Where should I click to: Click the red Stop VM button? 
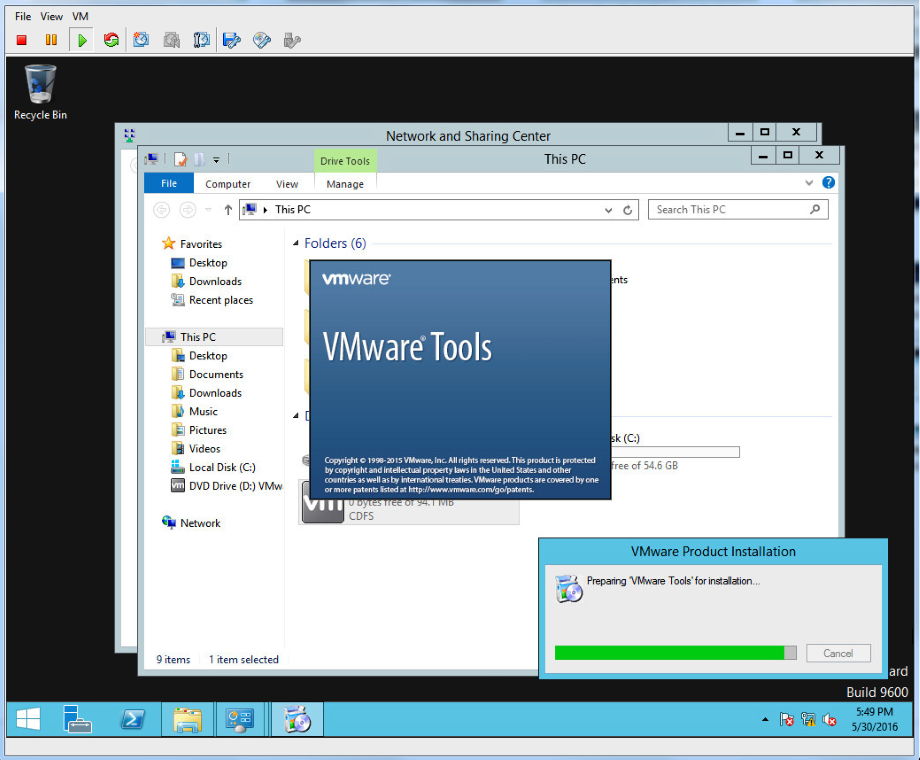22,40
